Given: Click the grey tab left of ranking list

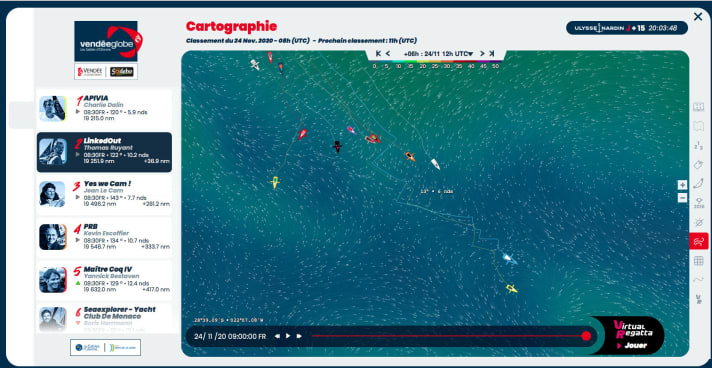Looking at the screenshot, I should (x=21, y=115).
